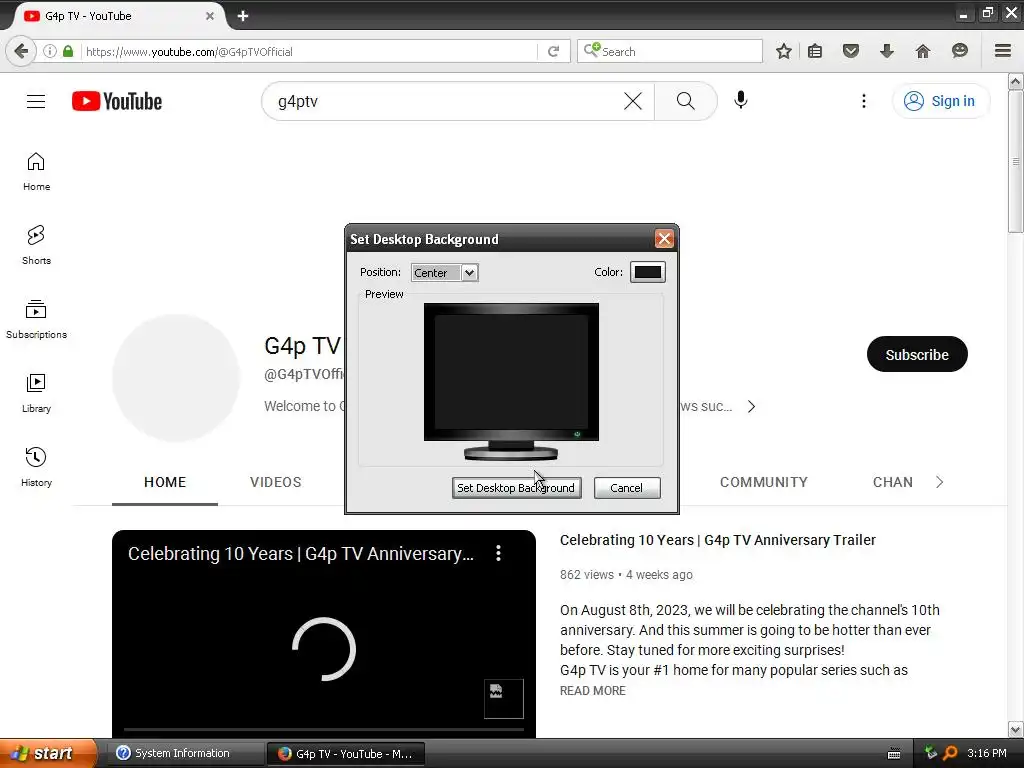Click the 3:16 PM taskbar clock
This screenshot has height=768, width=1024.
987,753
